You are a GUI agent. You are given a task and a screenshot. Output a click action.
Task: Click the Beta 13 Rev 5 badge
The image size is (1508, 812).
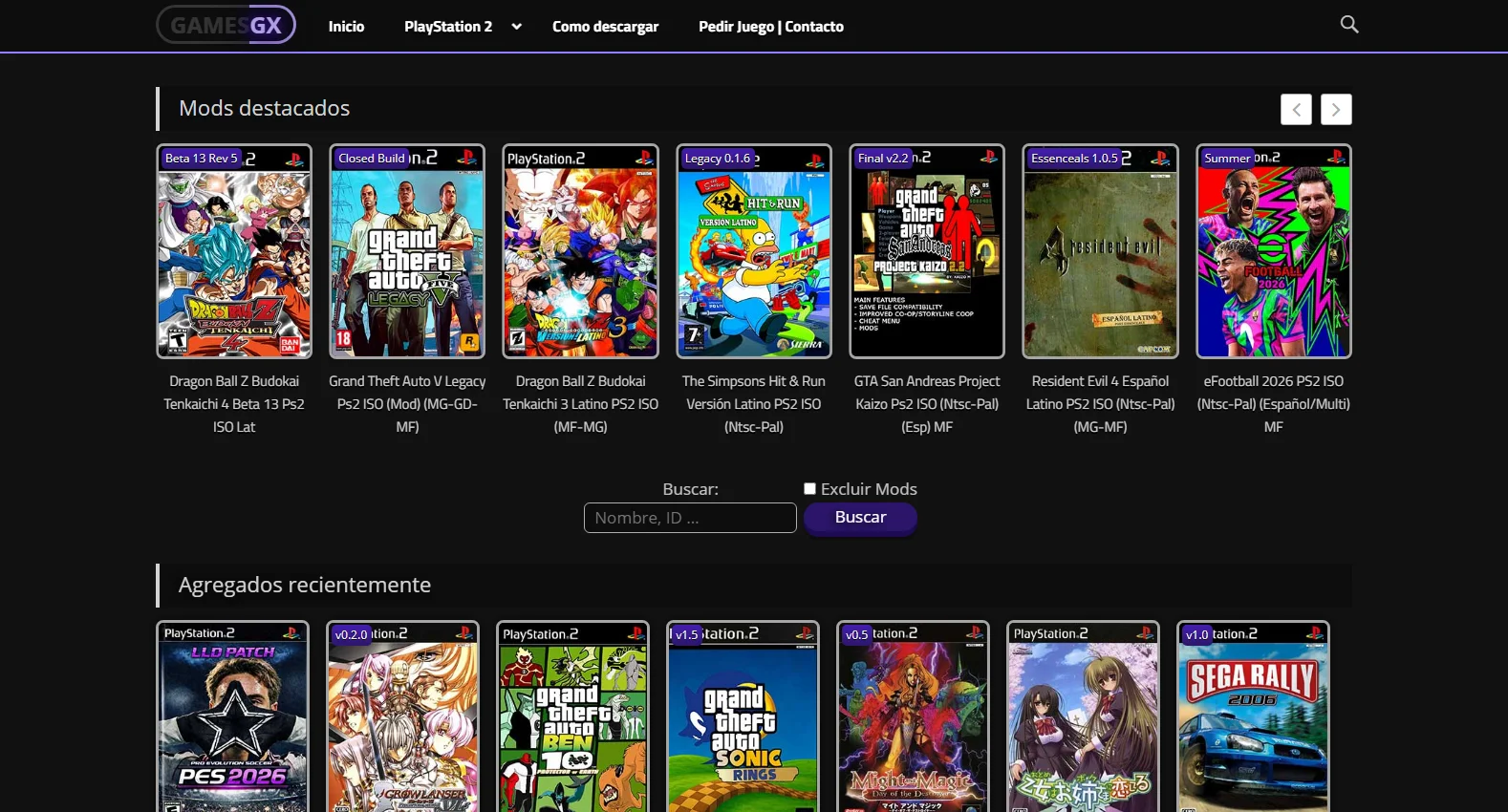pos(201,159)
